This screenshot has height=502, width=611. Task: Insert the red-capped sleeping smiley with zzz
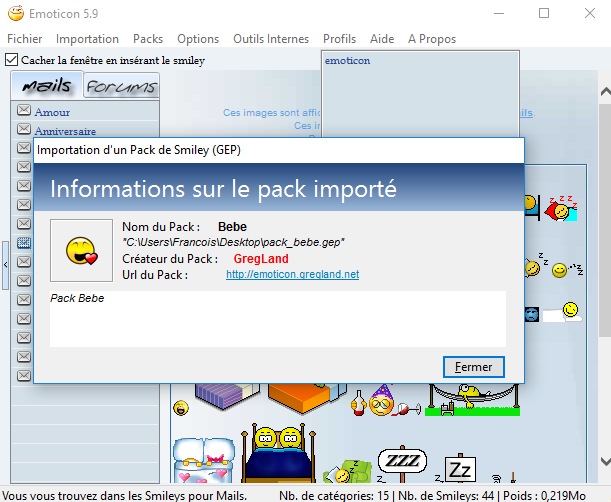click(561, 209)
